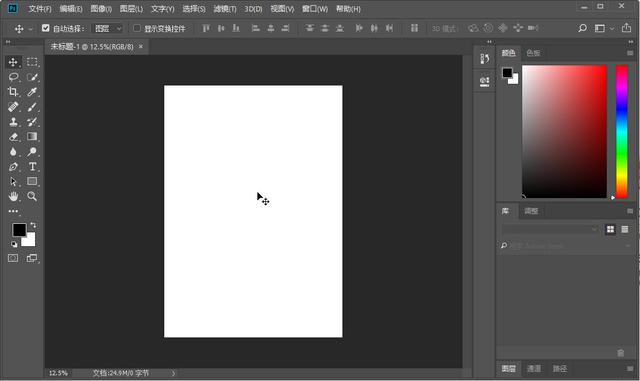
Task: Open the 图像(I) menu
Action: [101, 9]
